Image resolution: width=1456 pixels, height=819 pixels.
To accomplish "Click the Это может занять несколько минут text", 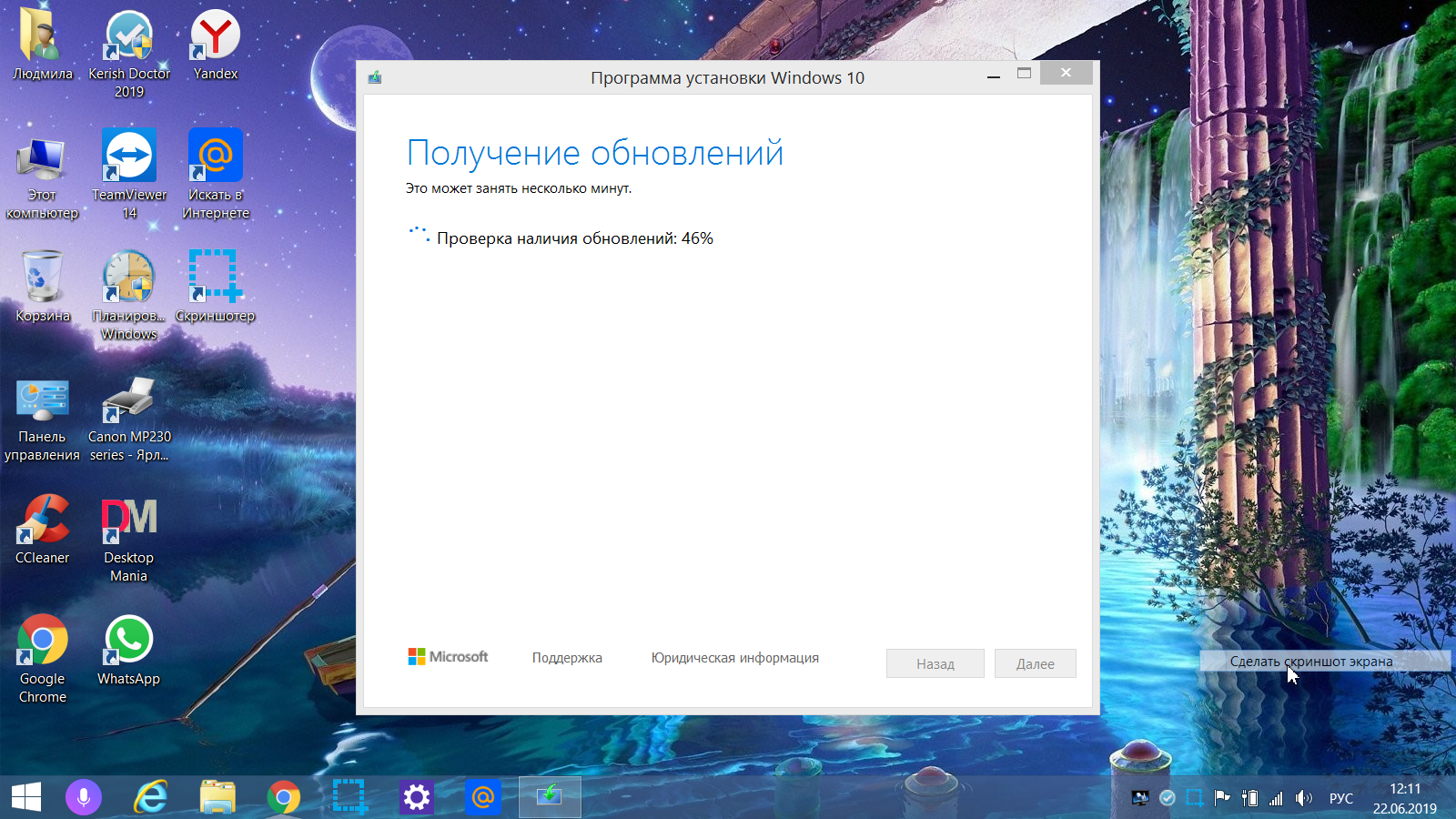I will click(519, 188).
